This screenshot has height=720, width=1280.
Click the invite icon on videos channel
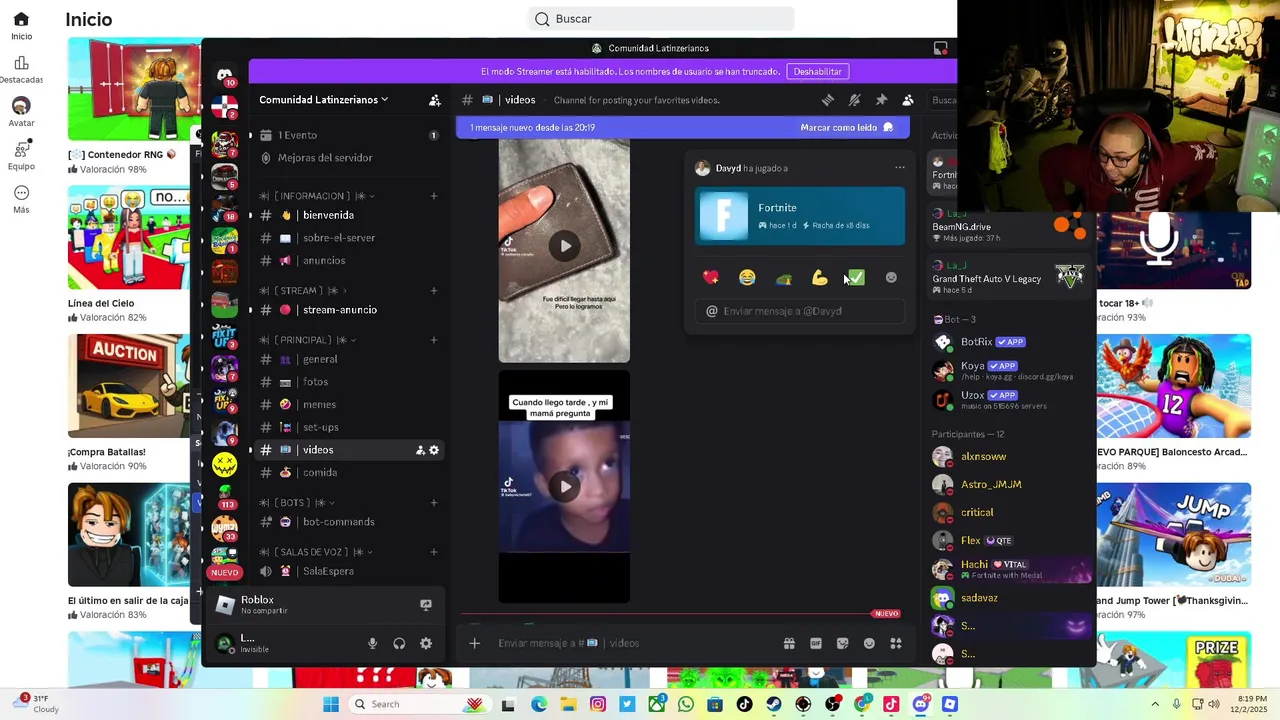click(x=420, y=450)
